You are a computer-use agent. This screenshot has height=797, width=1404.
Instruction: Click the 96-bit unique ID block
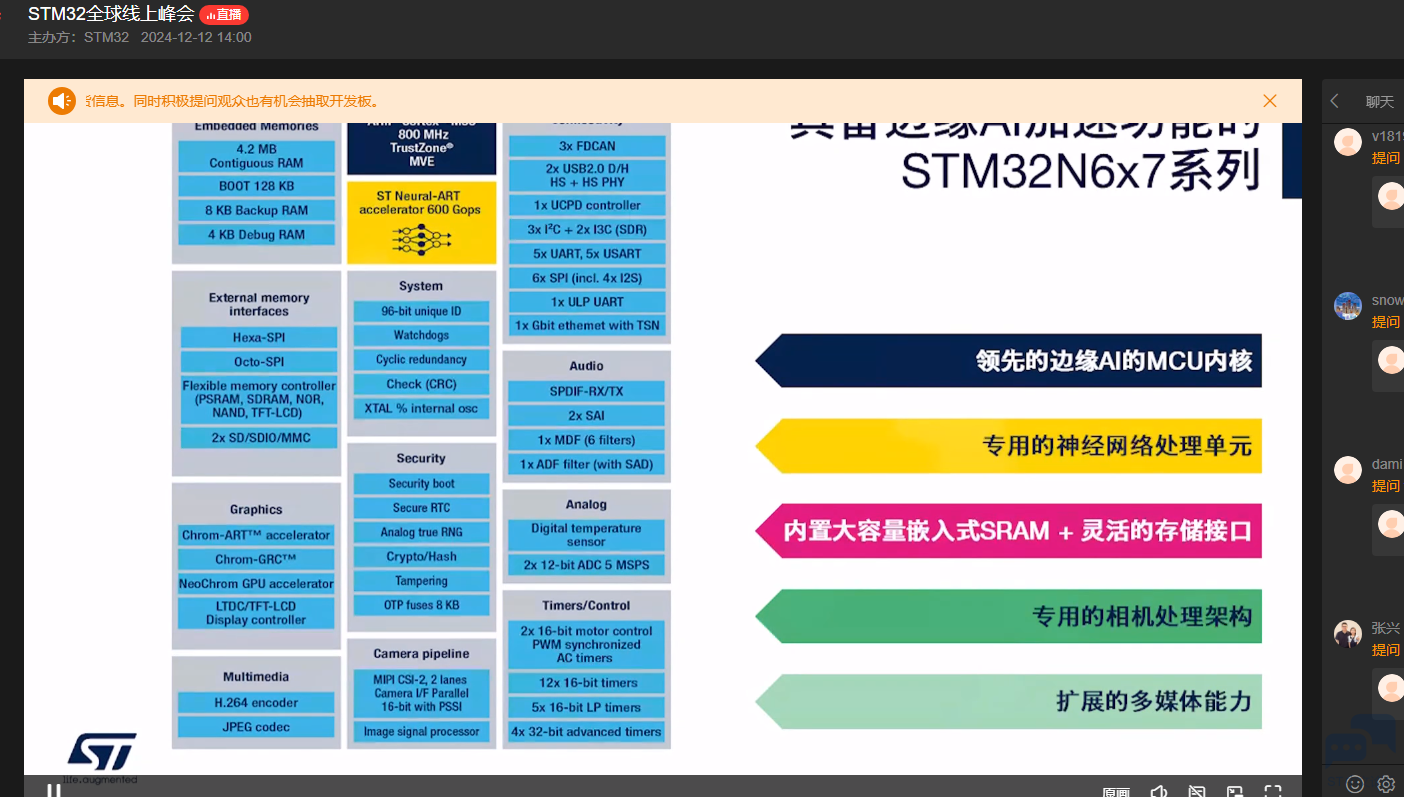(x=421, y=311)
